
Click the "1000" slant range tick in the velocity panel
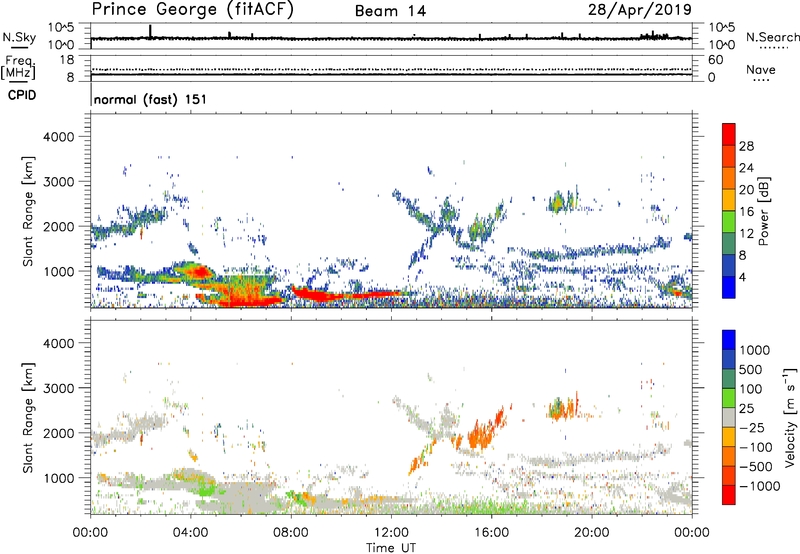[59, 478]
